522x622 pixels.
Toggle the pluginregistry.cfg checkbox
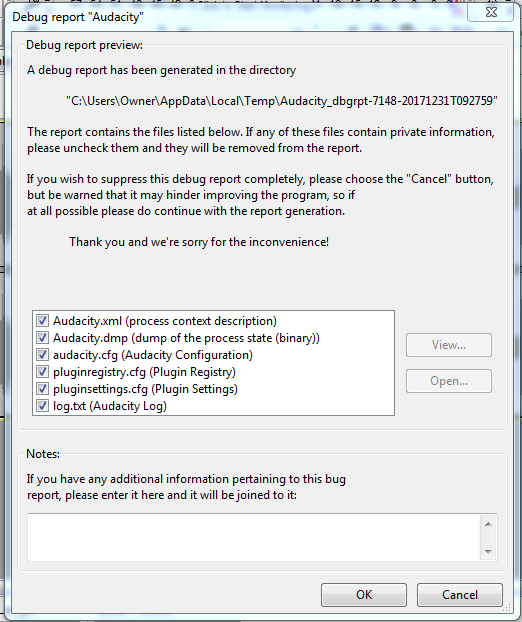click(x=42, y=372)
